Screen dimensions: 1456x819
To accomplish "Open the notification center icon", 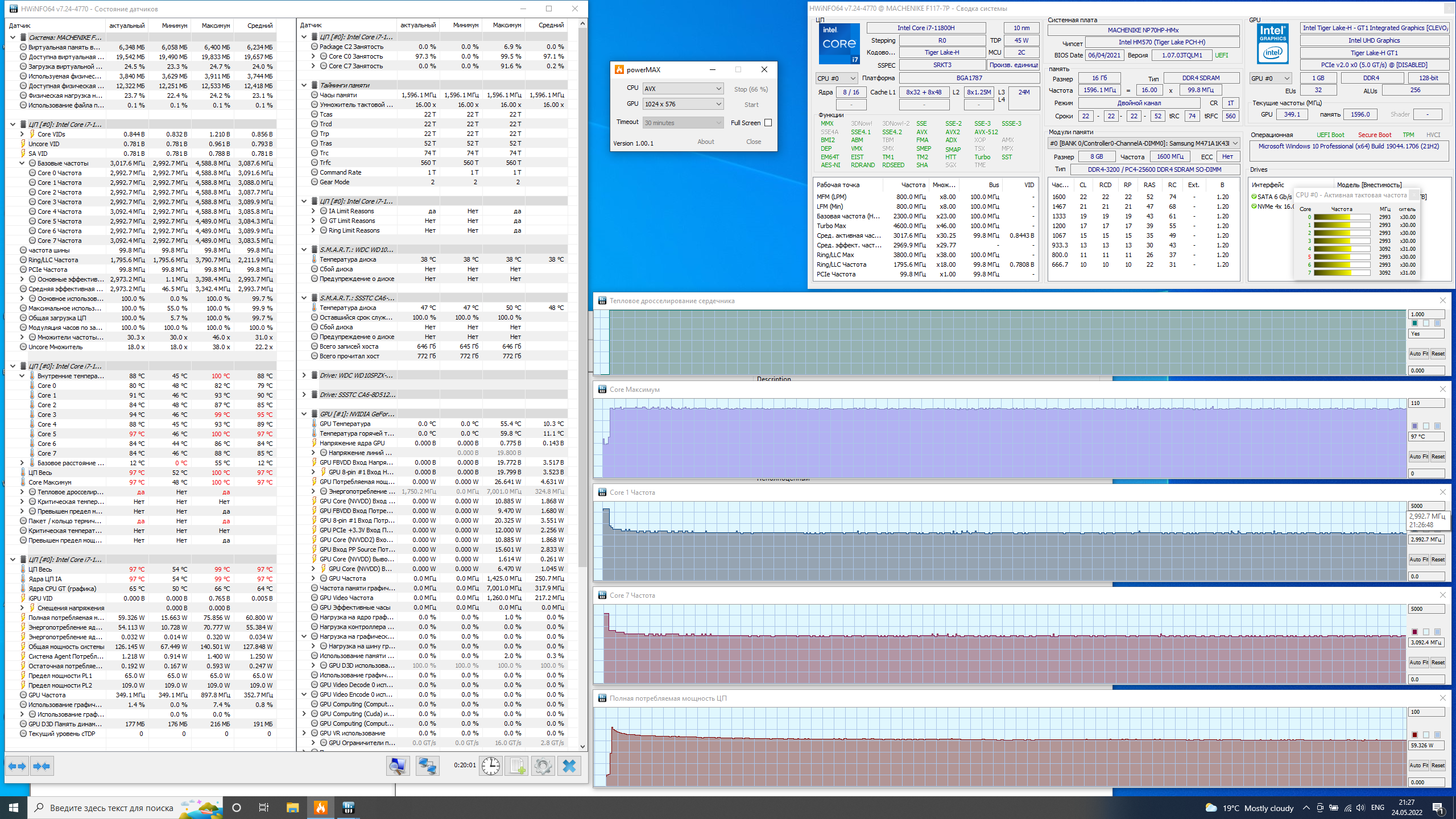I will 1438,808.
